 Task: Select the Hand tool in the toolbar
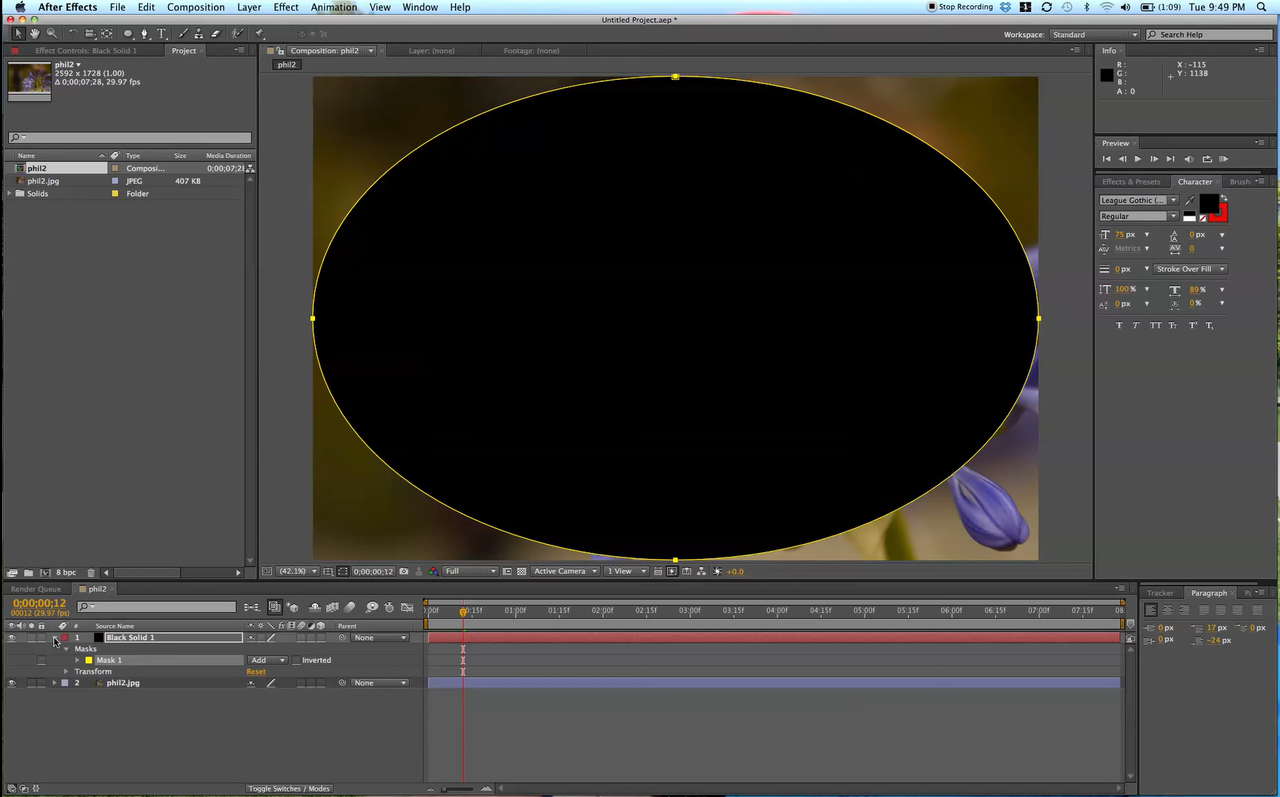[35, 32]
